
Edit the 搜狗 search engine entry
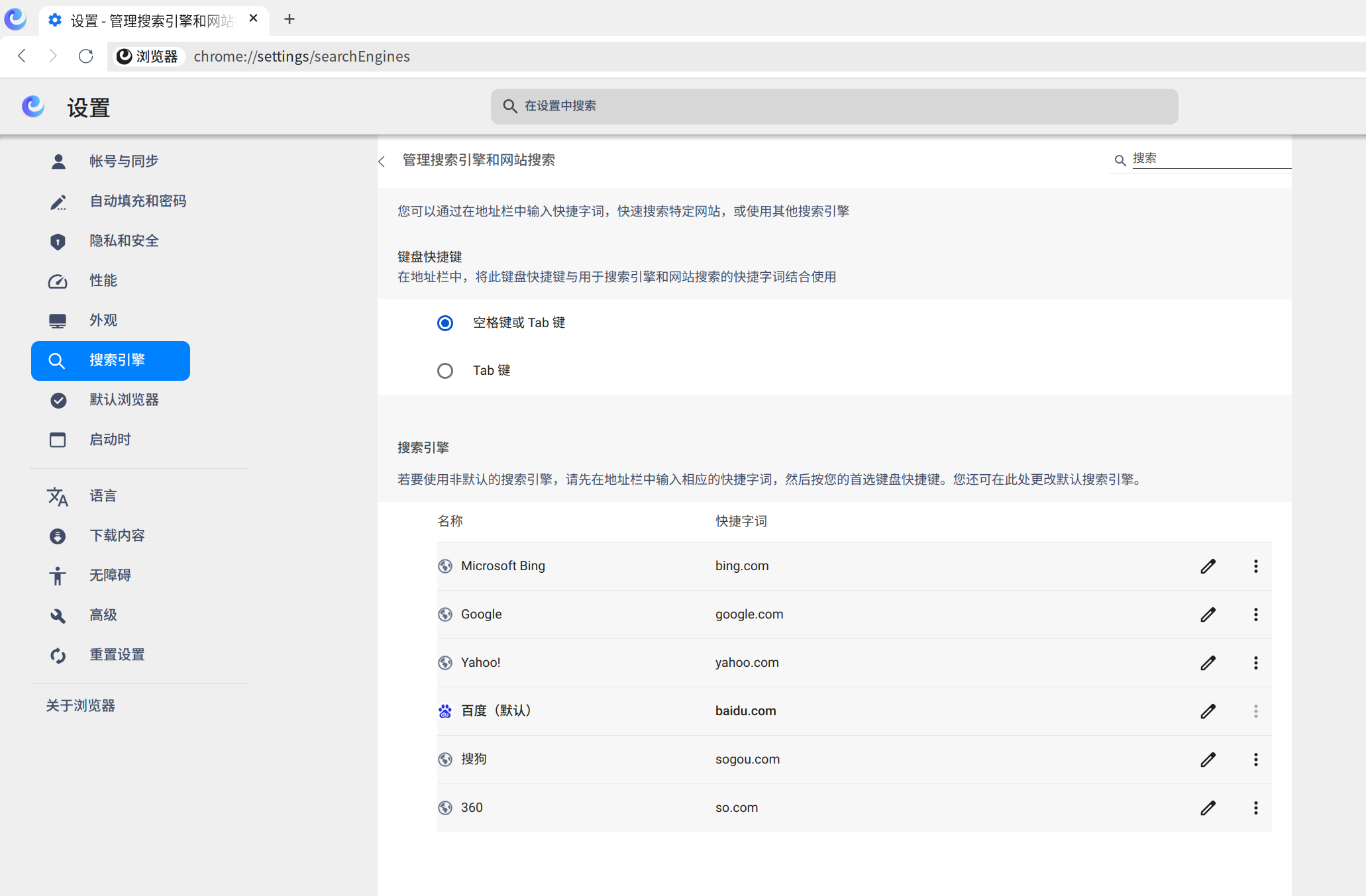[x=1208, y=760]
